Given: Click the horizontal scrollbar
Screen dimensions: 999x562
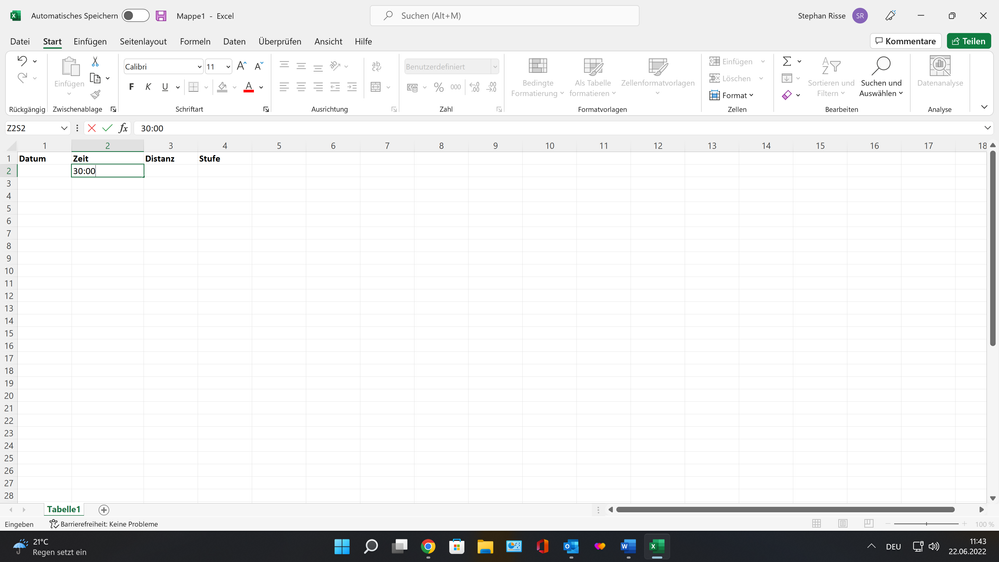Looking at the screenshot, I should tap(785, 510).
